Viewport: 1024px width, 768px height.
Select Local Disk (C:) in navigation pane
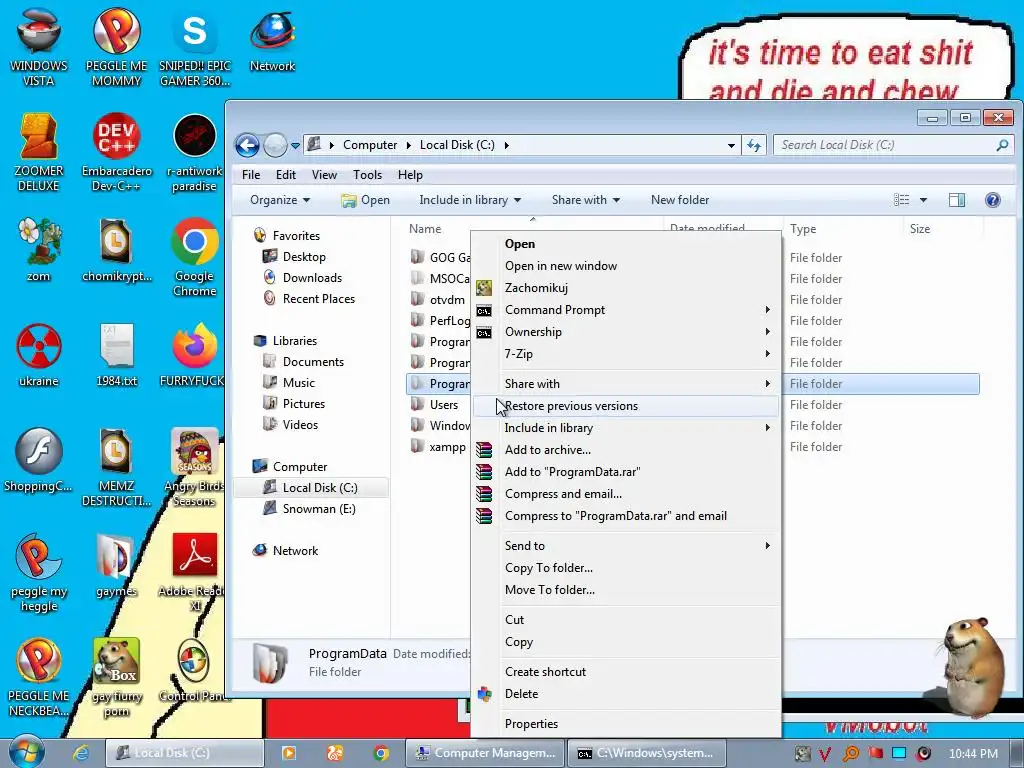pyautogui.click(x=319, y=488)
